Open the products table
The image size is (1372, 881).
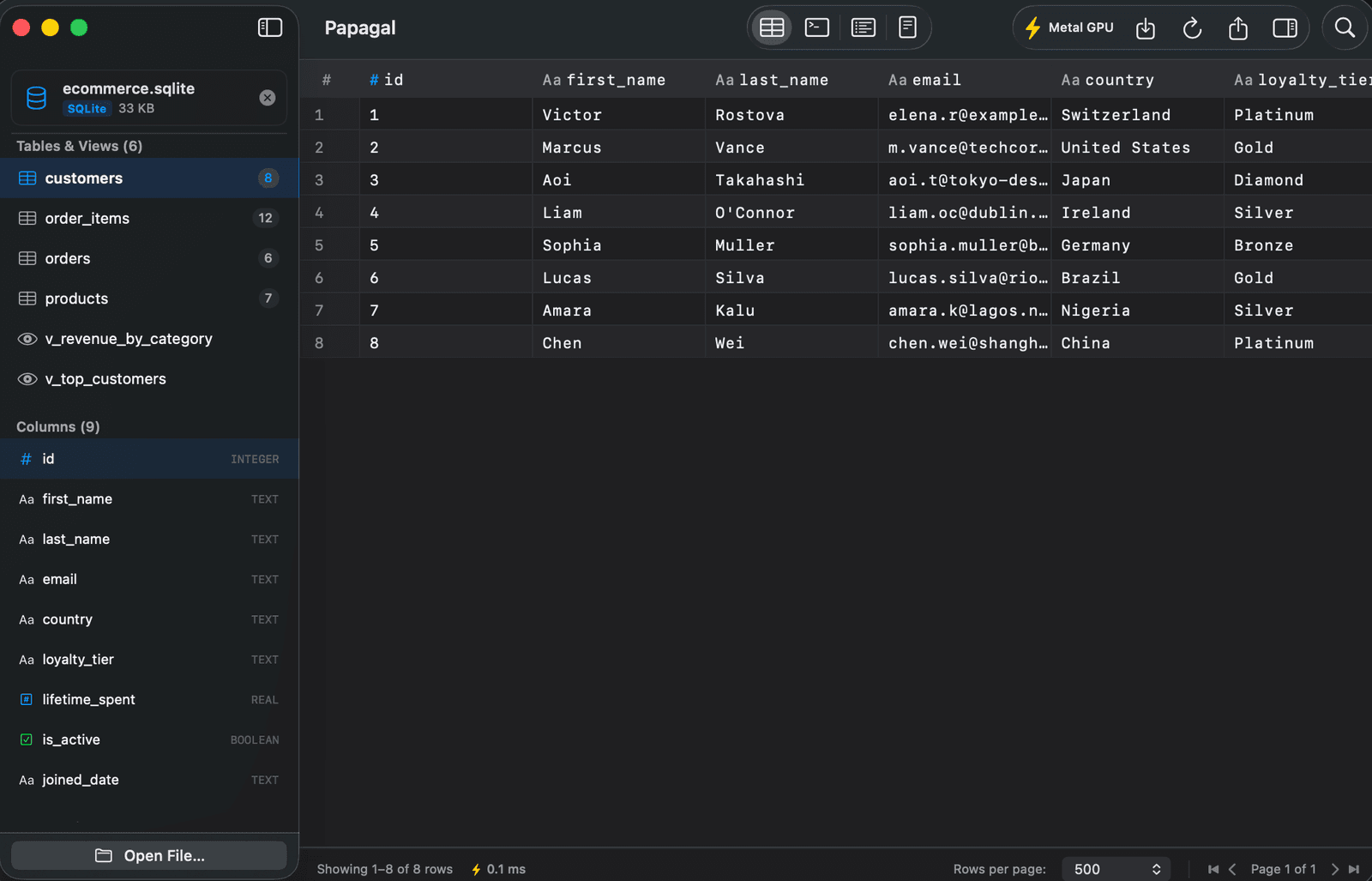pos(149,299)
